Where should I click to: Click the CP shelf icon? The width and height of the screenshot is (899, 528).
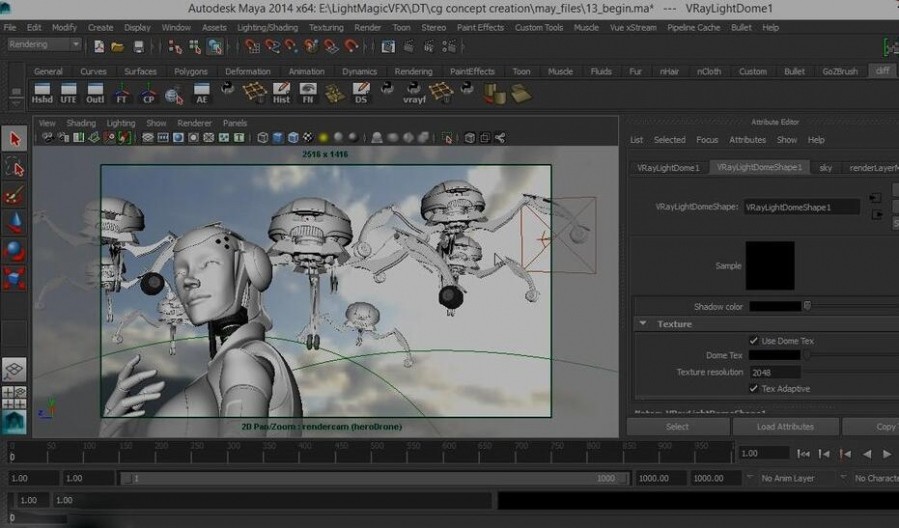[148, 93]
